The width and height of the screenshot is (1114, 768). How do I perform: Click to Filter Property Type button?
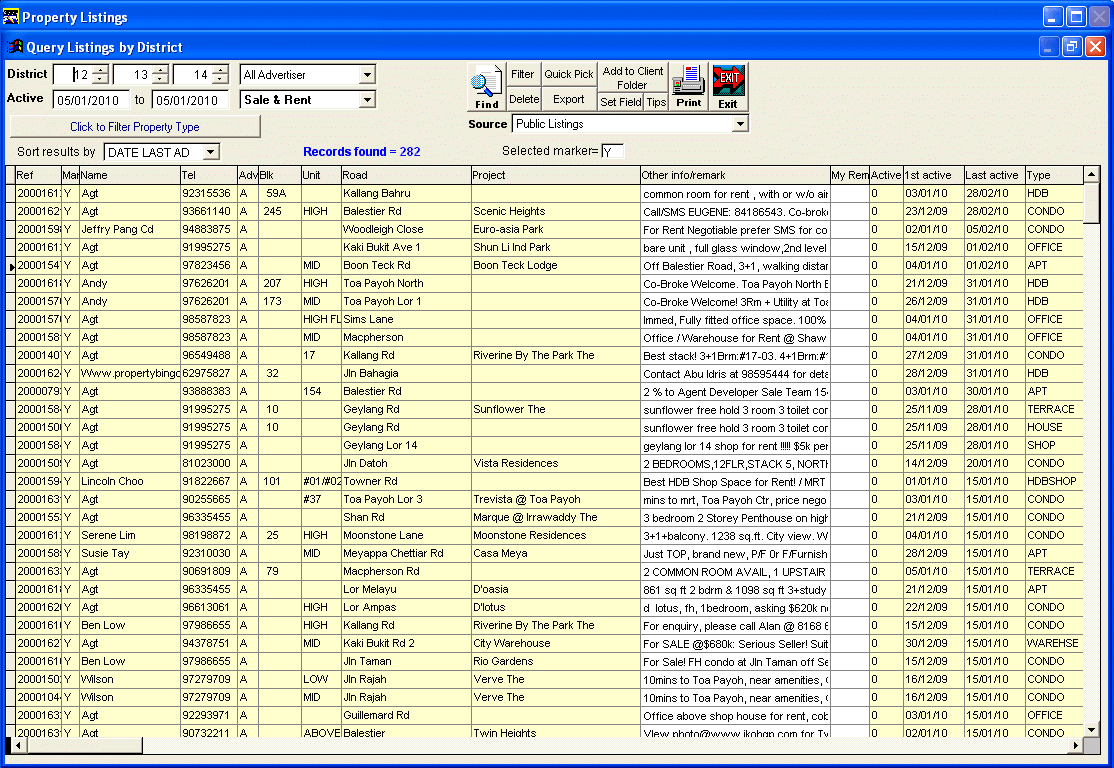point(135,126)
